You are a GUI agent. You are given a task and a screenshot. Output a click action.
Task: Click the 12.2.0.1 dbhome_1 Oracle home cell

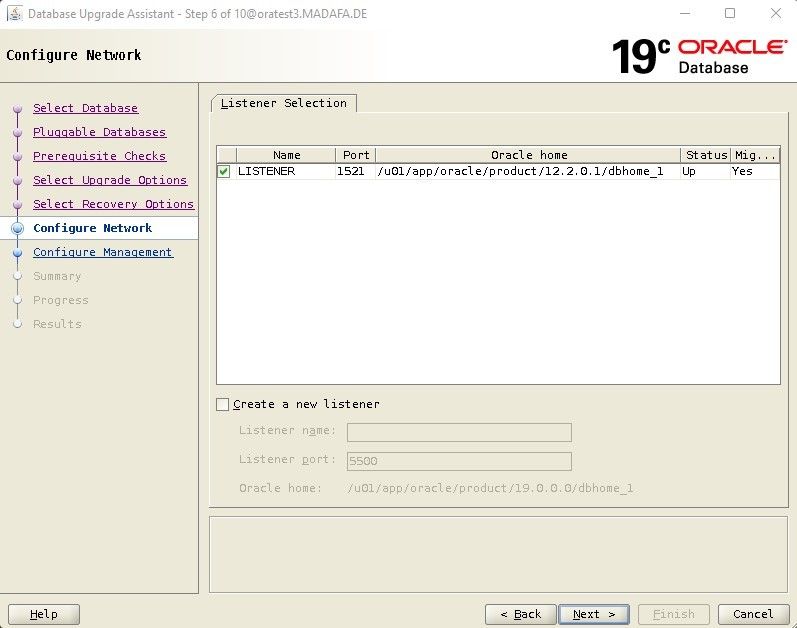point(529,171)
